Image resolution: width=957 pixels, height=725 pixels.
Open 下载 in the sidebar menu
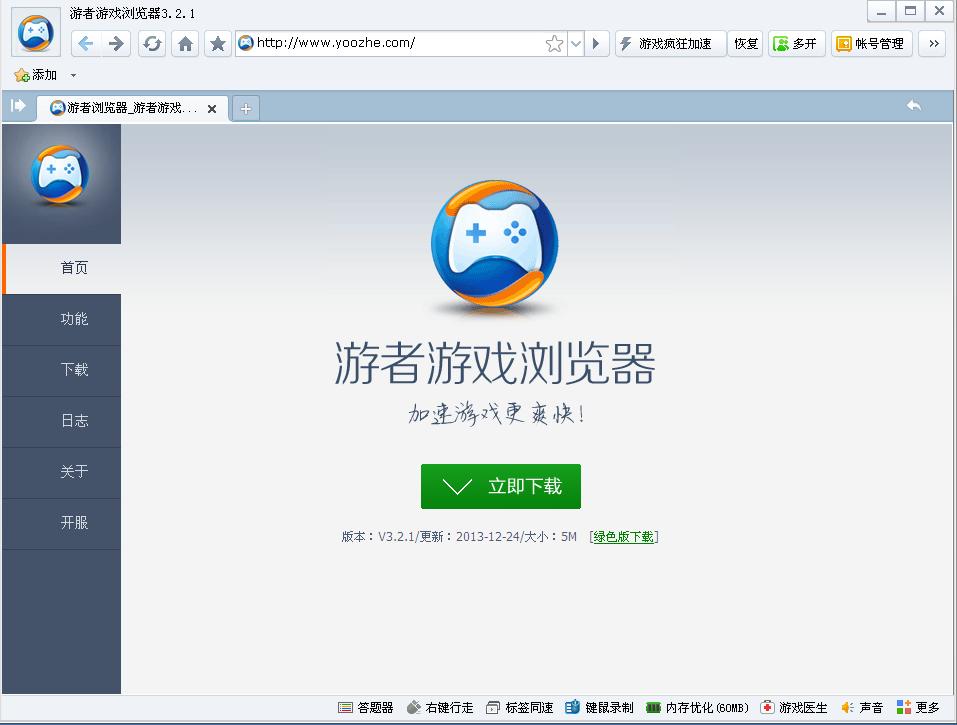pos(62,370)
